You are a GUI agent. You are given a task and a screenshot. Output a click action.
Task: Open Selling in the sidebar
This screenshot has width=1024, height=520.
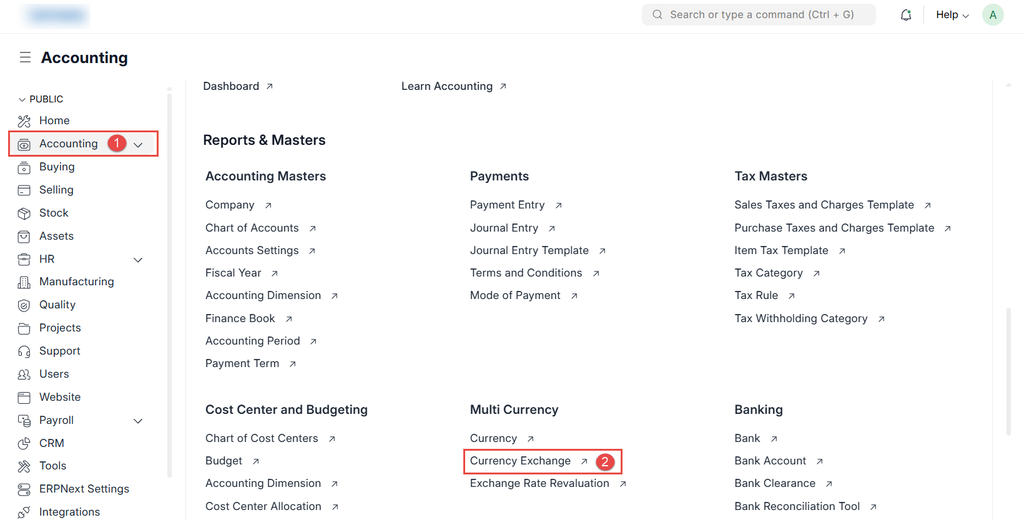pos(56,190)
